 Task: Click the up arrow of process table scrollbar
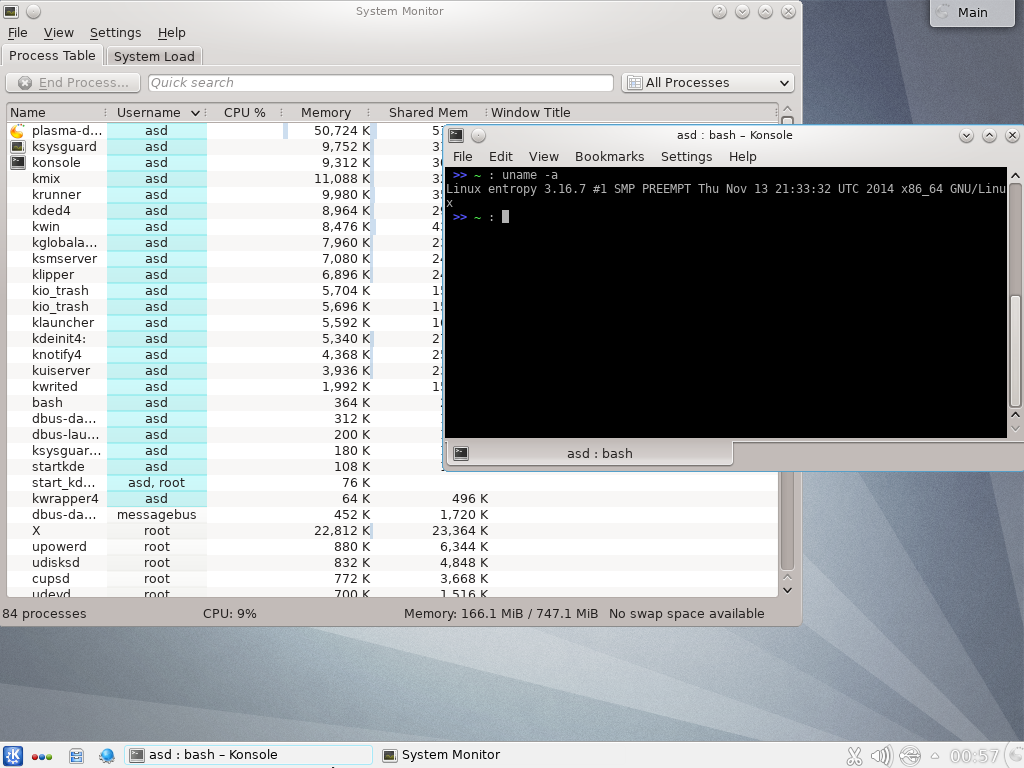(x=787, y=109)
